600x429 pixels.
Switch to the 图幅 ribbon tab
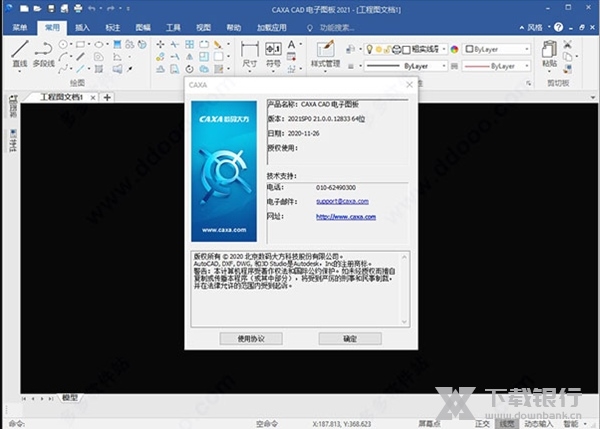click(143, 27)
